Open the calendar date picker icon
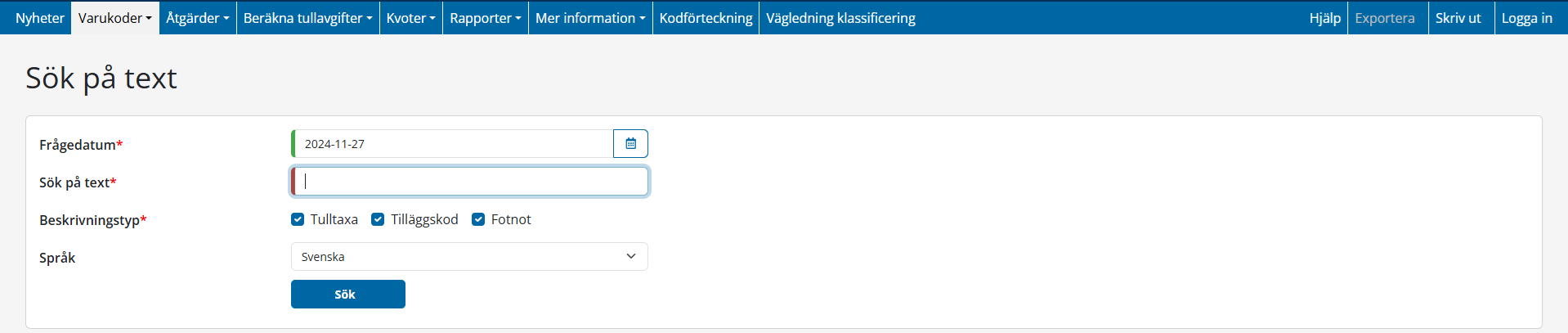Image resolution: width=1568 pixels, height=333 pixels. pos(630,144)
